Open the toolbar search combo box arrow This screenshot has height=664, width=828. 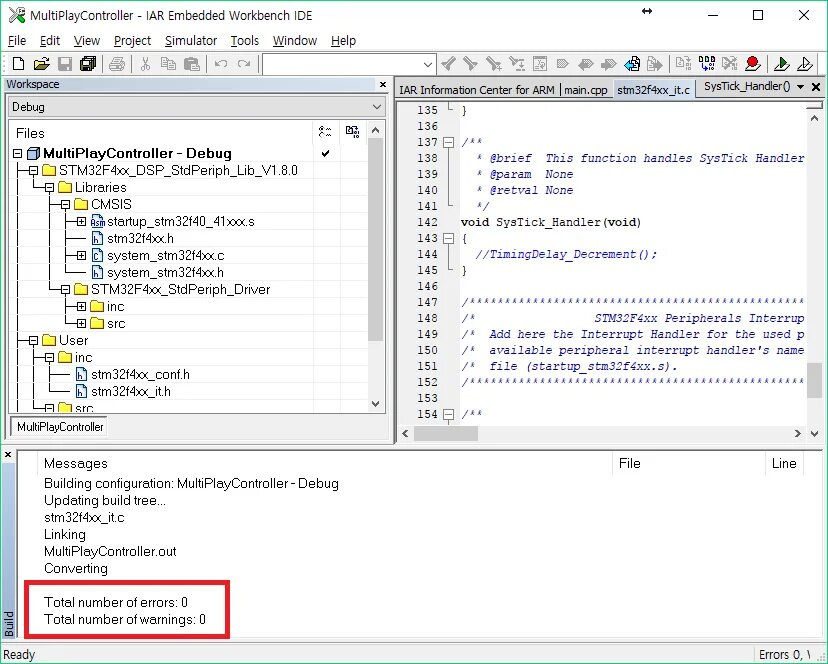[428, 64]
